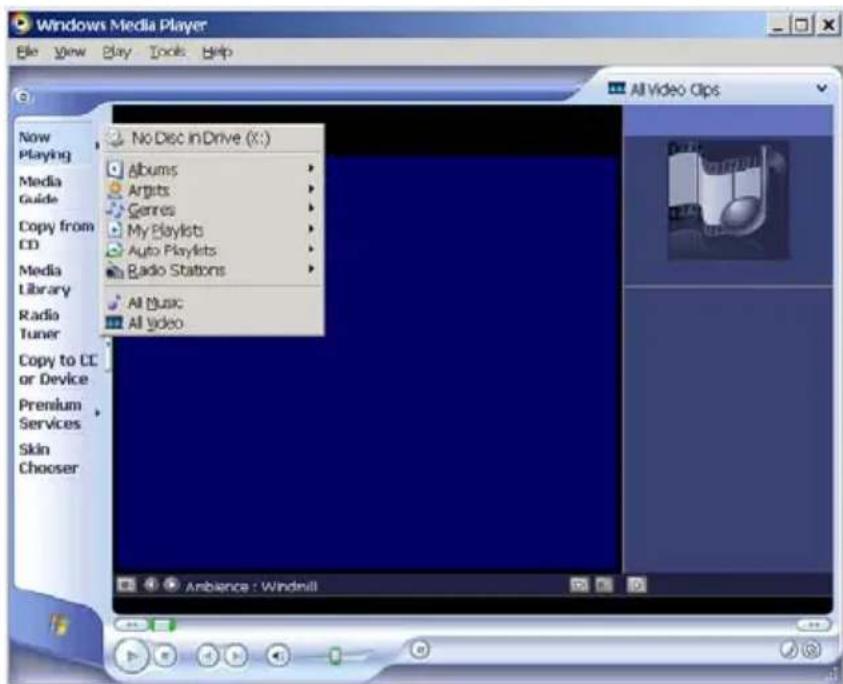Click the icon below the playlist pane
Screen dimensions: 843x684
(637, 585)
